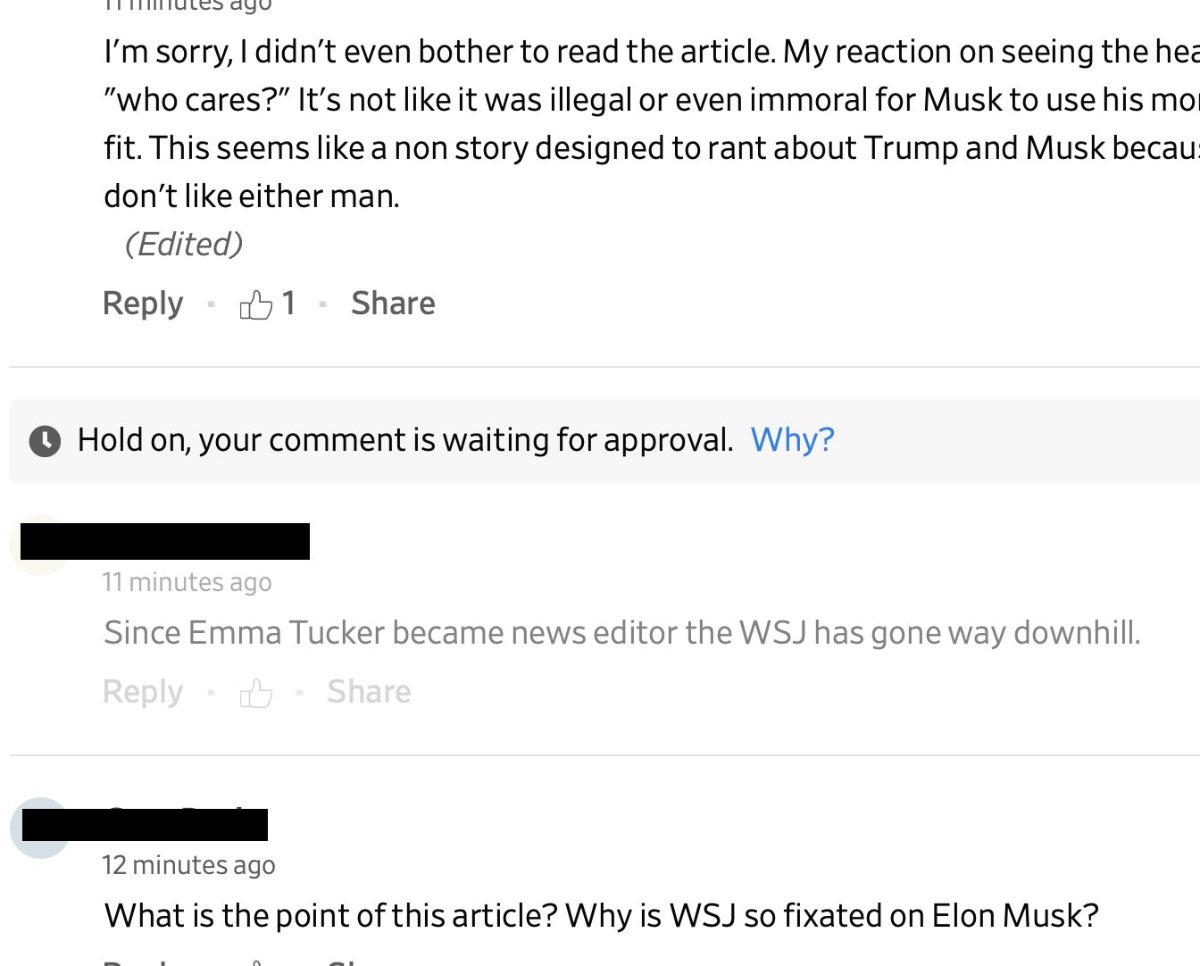Share the comment that has 1 like
Viewport: 1200px width, 966px height.
click(392, 304)
